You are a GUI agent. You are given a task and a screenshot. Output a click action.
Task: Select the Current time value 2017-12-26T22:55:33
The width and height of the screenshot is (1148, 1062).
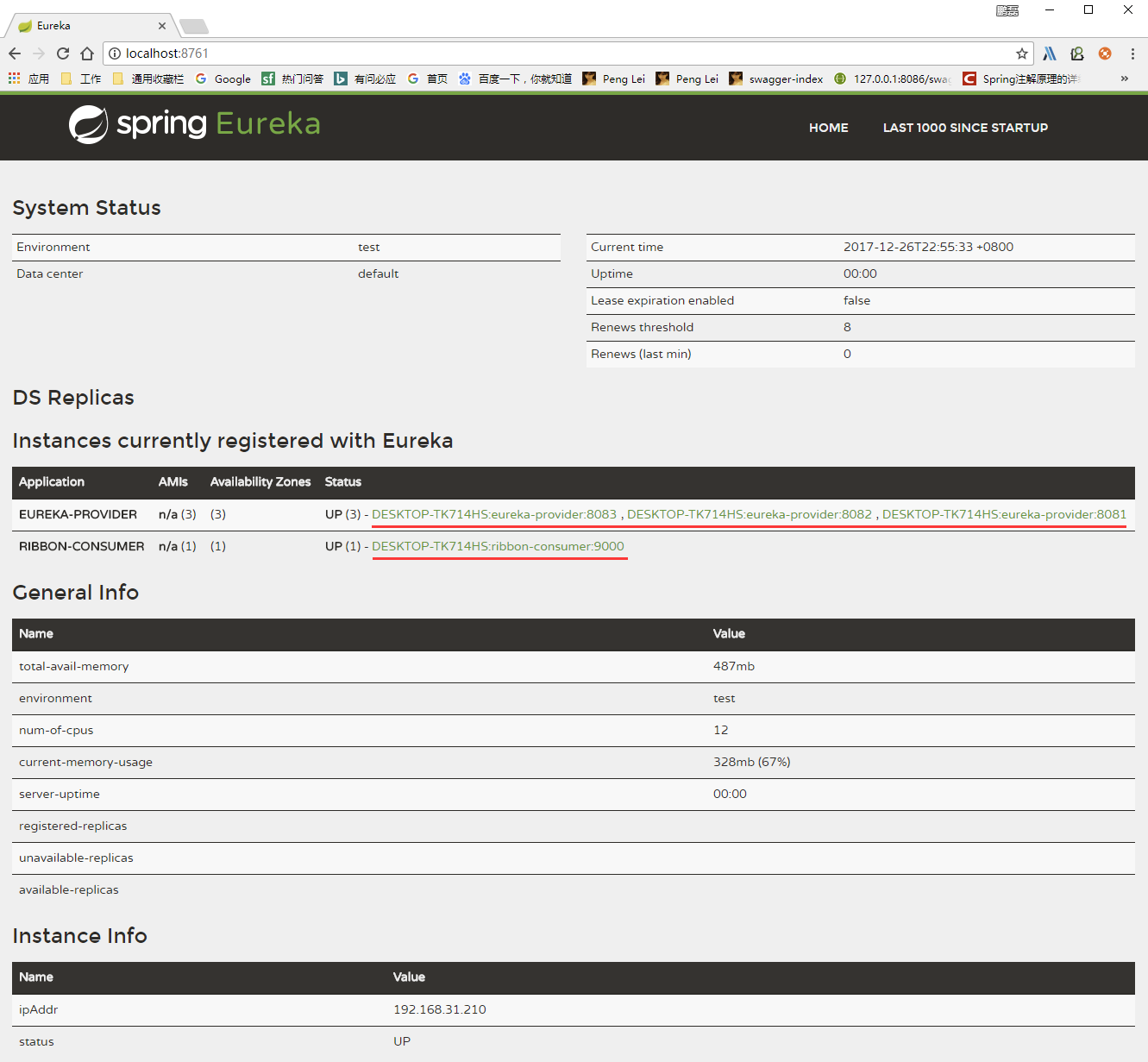pyautogui.click(x=928, y=247)
